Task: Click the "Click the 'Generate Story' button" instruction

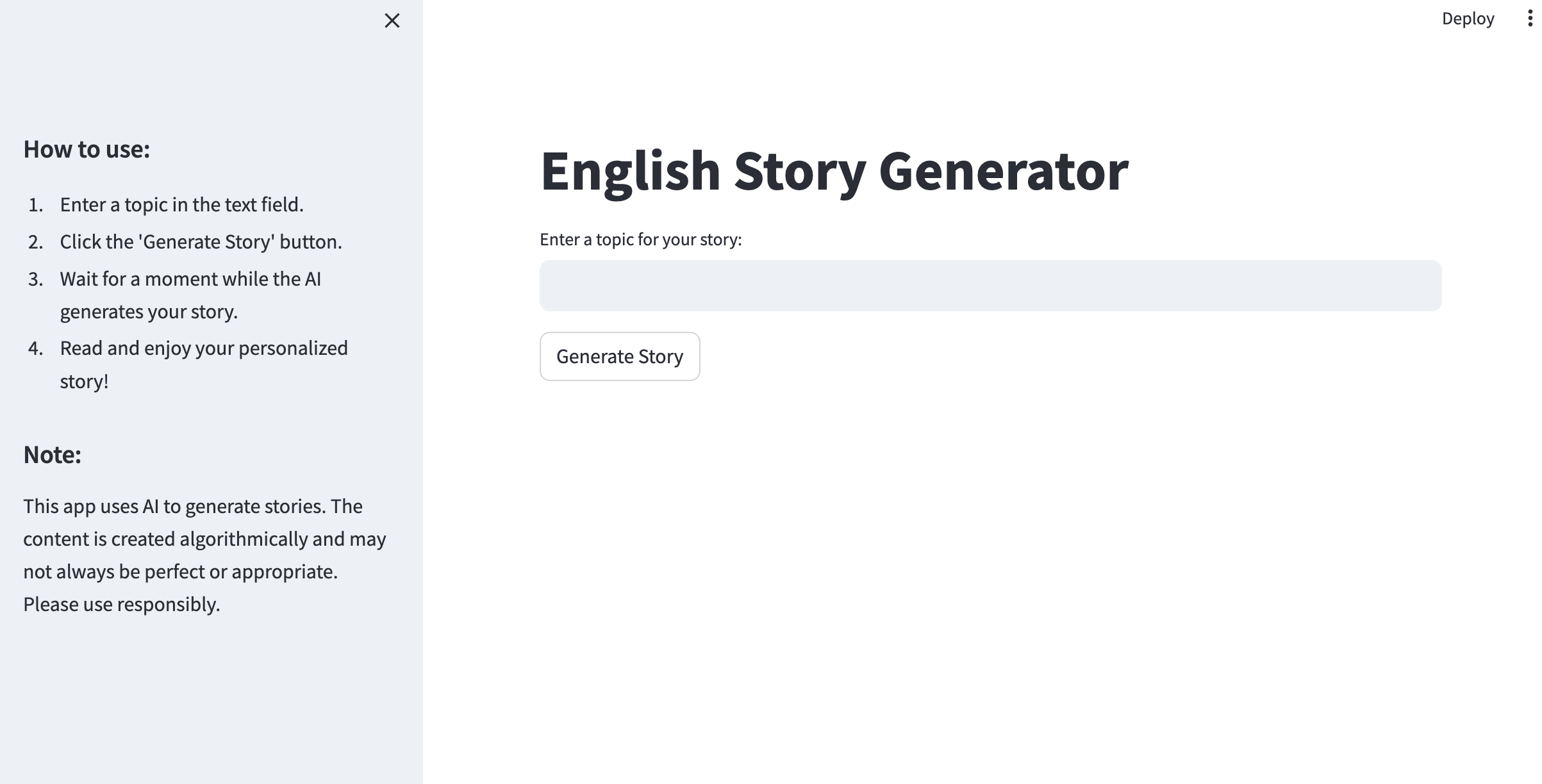Action: [201, 242]
